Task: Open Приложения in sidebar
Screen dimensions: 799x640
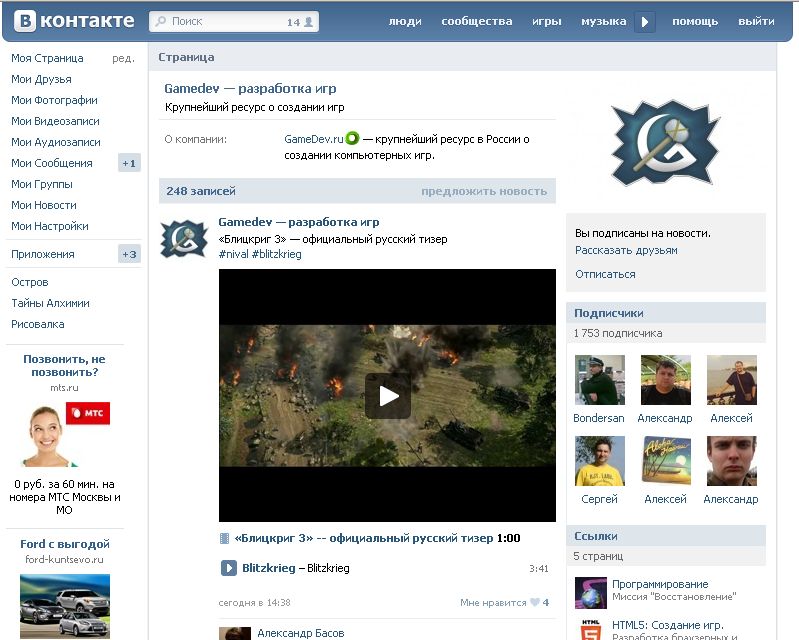Action: pos(43,254)
